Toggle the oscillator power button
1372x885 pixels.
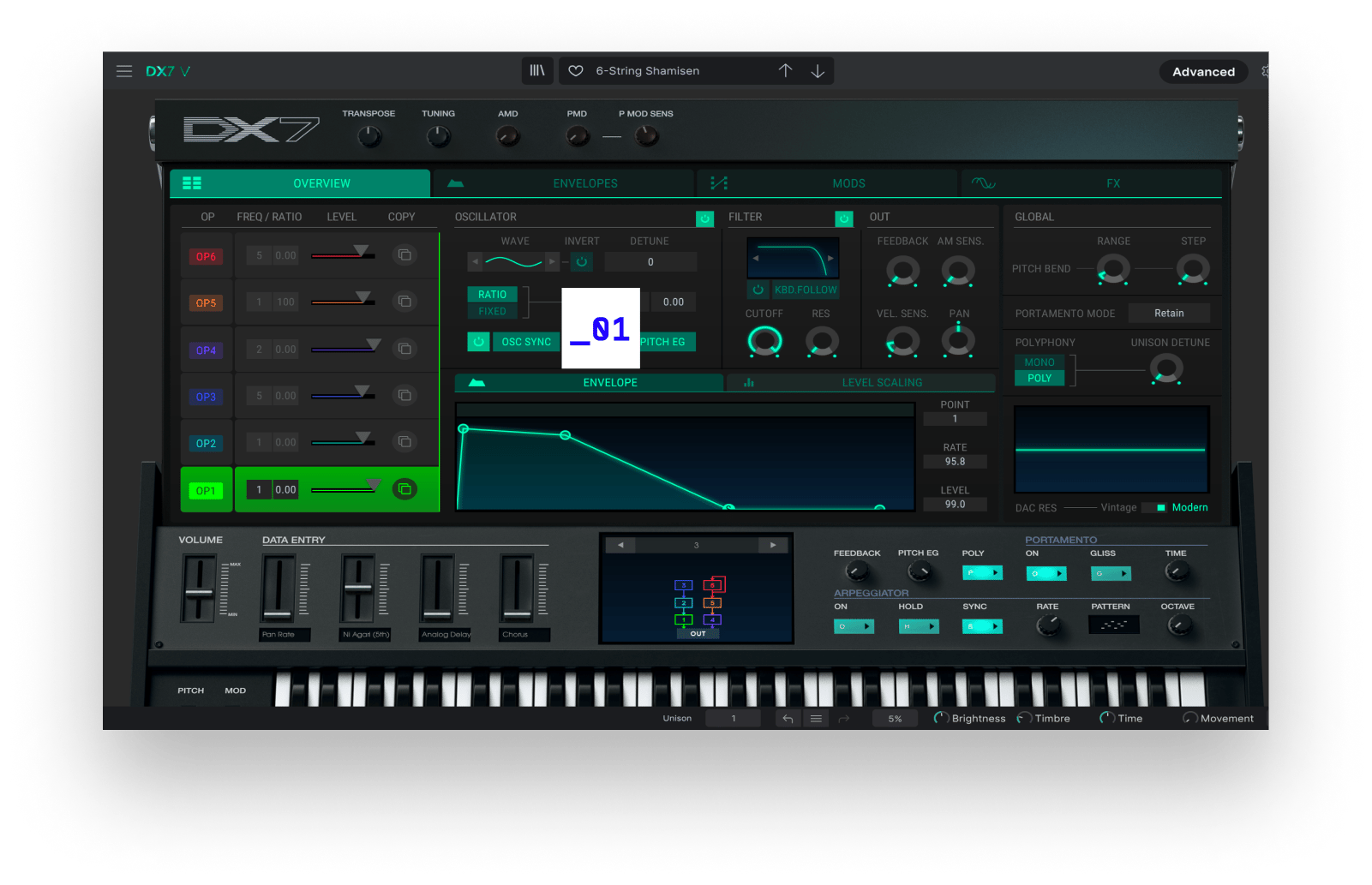(x=704, y=218)
